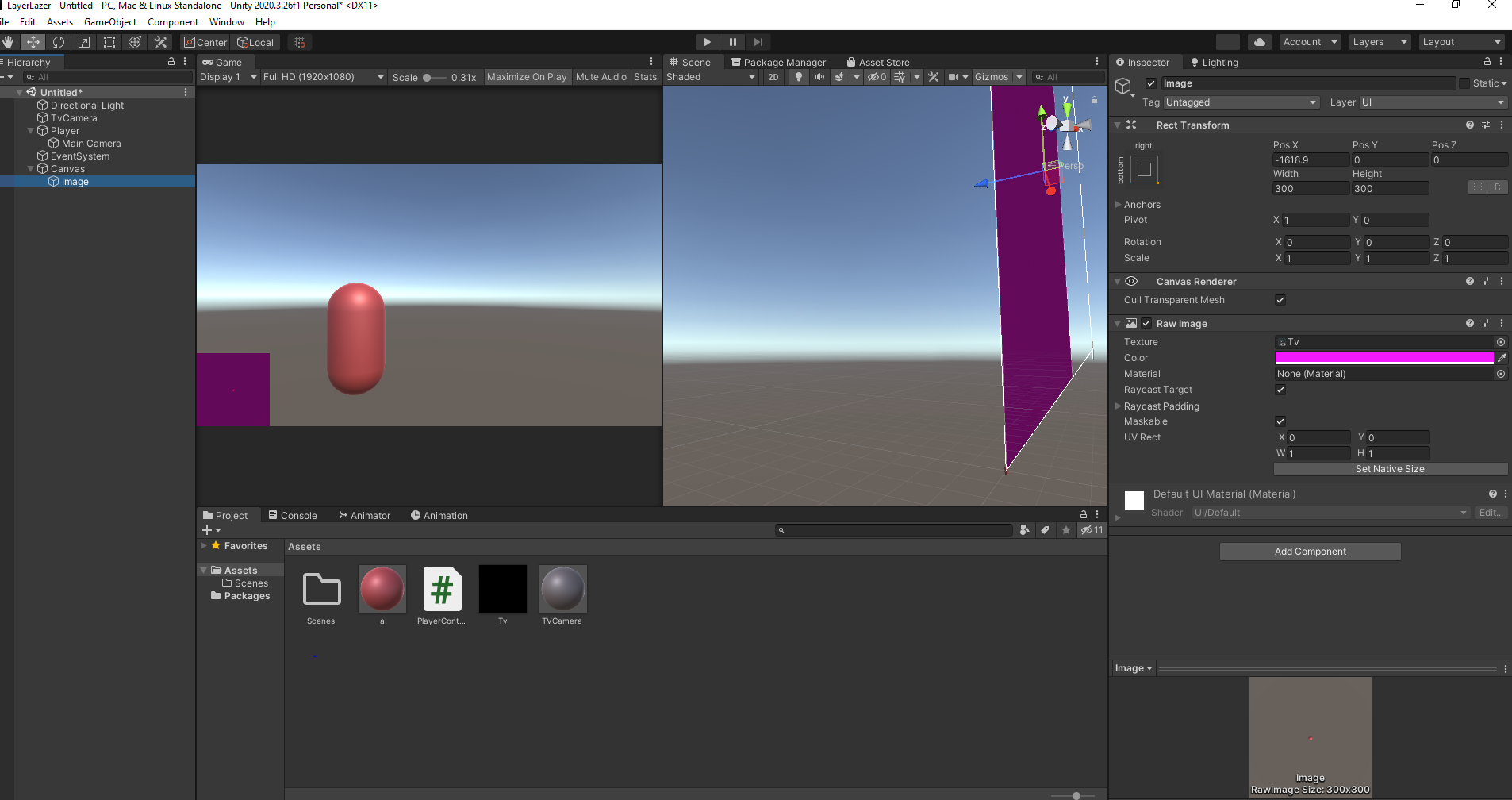
Task: Click the Add Component button
Action: point(1309,551)
